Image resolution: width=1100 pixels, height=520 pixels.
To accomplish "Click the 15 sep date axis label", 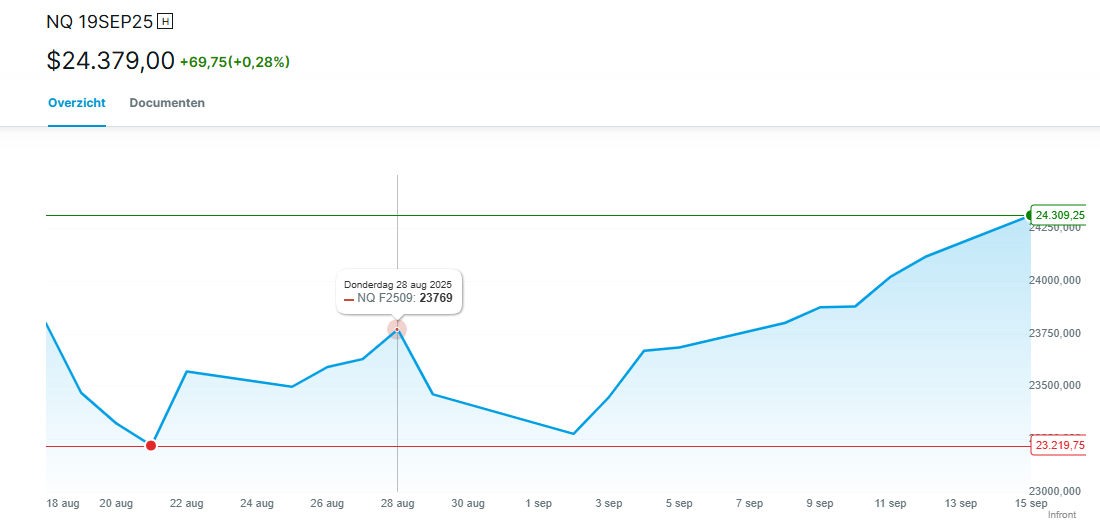I will [x=1031, y=503].
